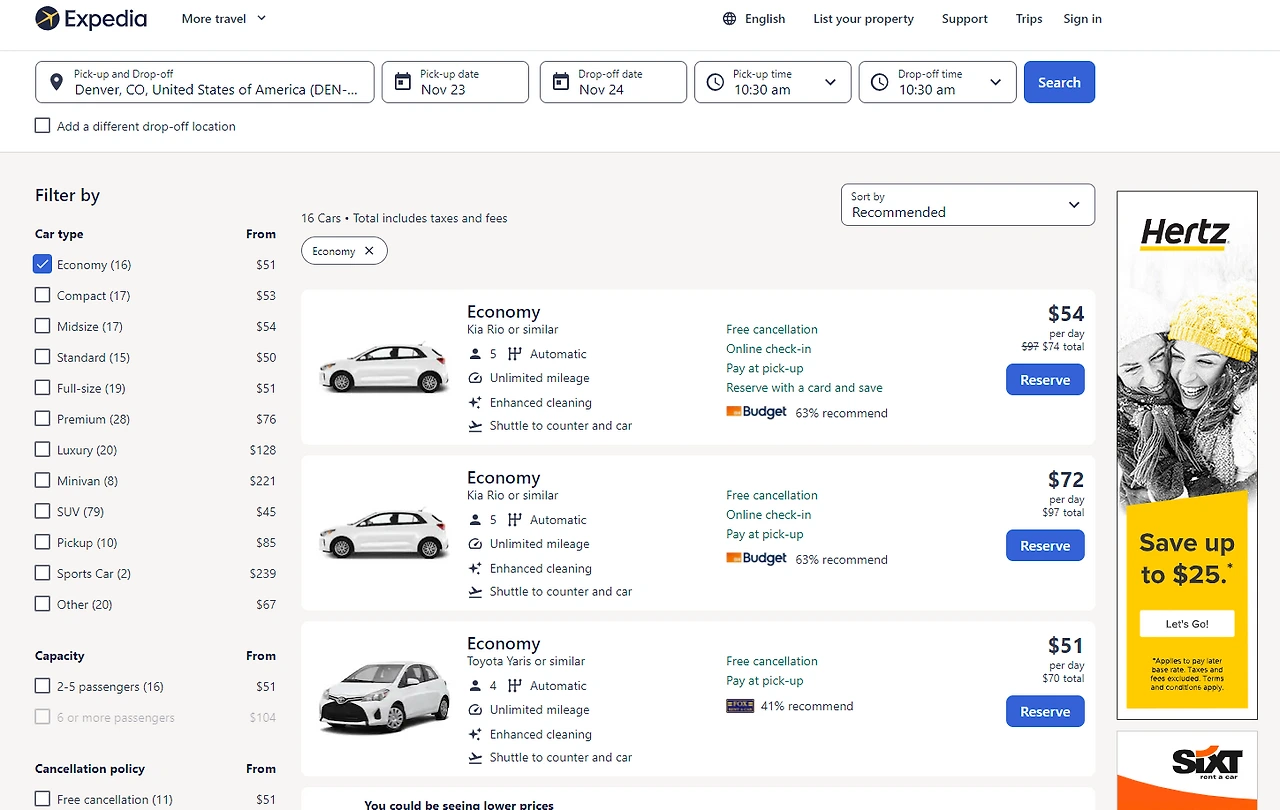Screen dimensions: 1280x810
Task: Uncheck the Economy car type filter
Action: point(42,264)
